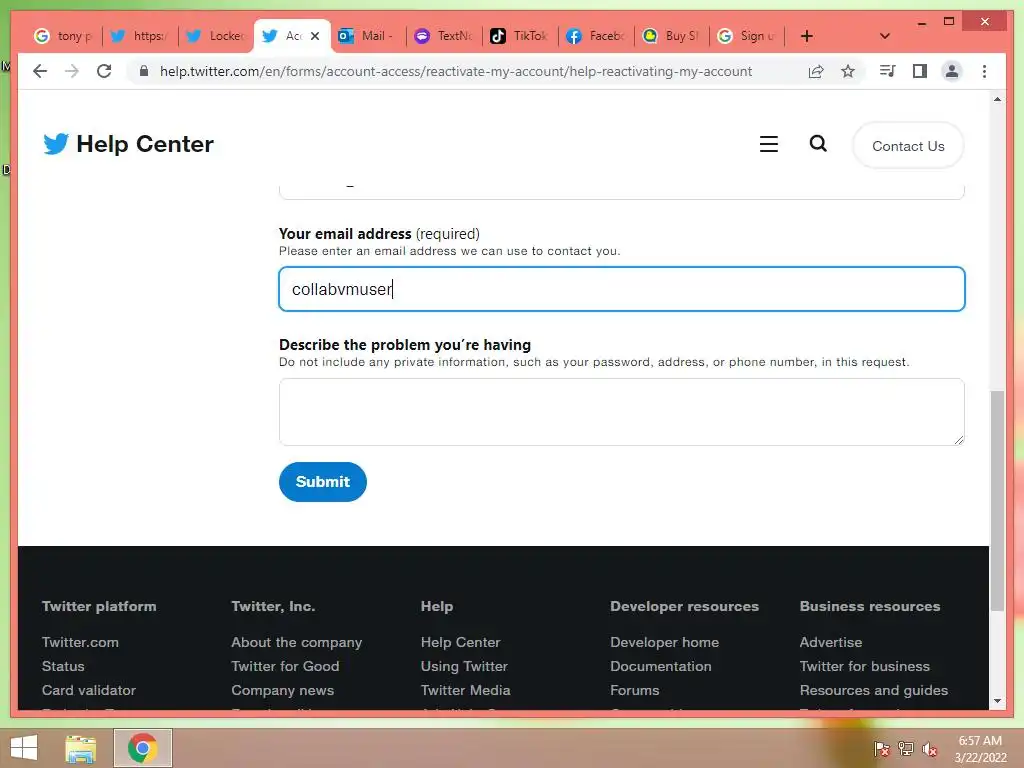Open the Action Center flag tray icon

click(x=882, y=749)
